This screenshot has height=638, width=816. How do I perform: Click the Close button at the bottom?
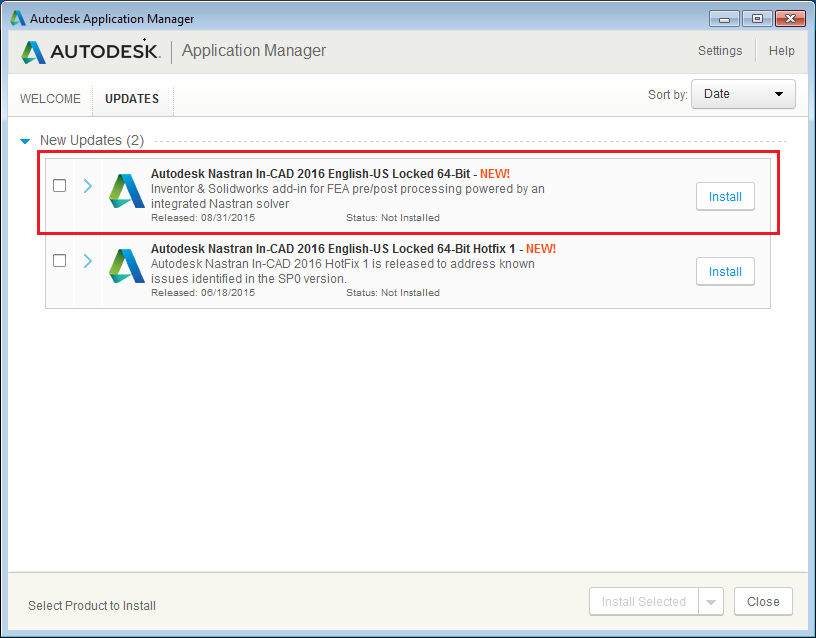(763, 602)
